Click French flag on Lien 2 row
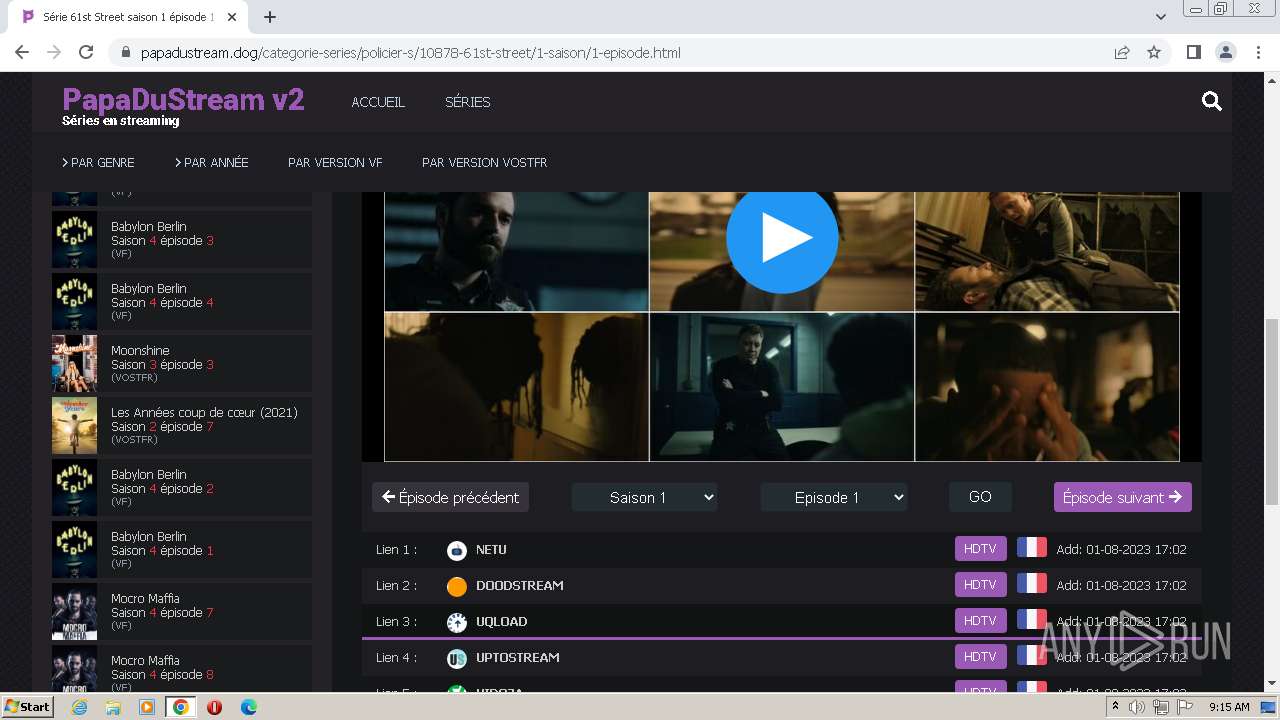This screenshot has height=720, width=1280. (1032, 584)
